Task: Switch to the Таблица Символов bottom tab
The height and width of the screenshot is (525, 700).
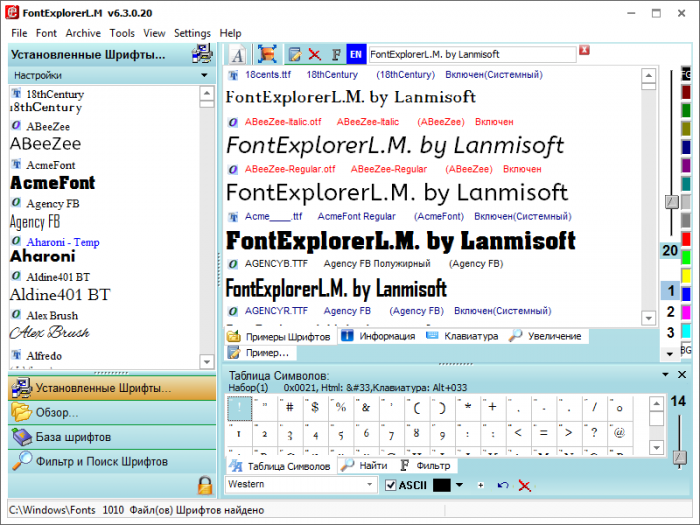Action: pos(279,466)
